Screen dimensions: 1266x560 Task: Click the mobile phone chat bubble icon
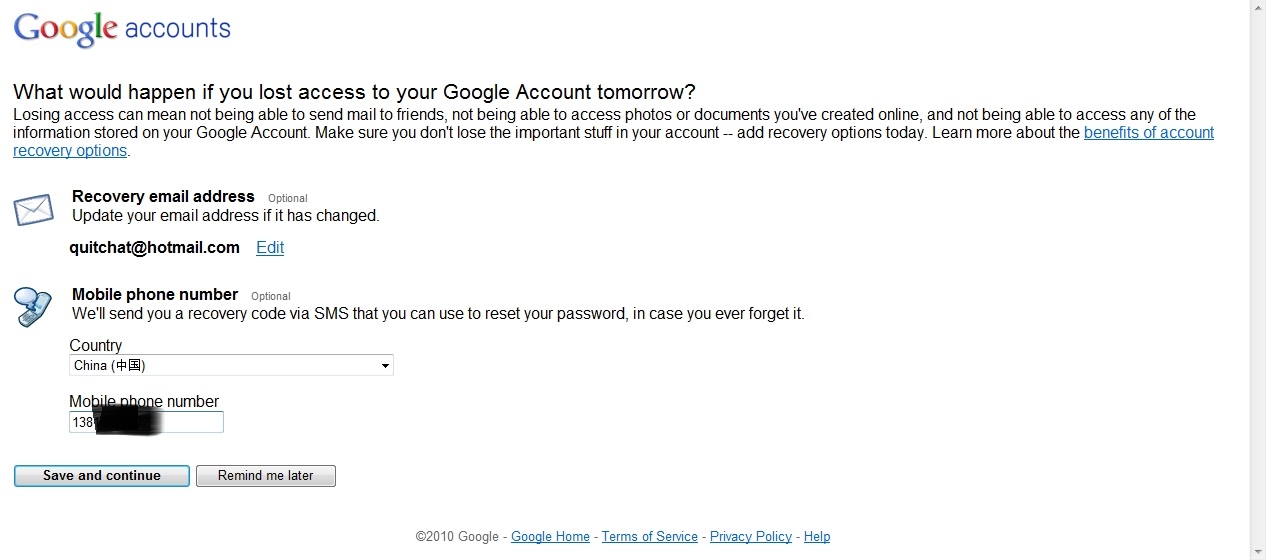(x=33, y=307)
